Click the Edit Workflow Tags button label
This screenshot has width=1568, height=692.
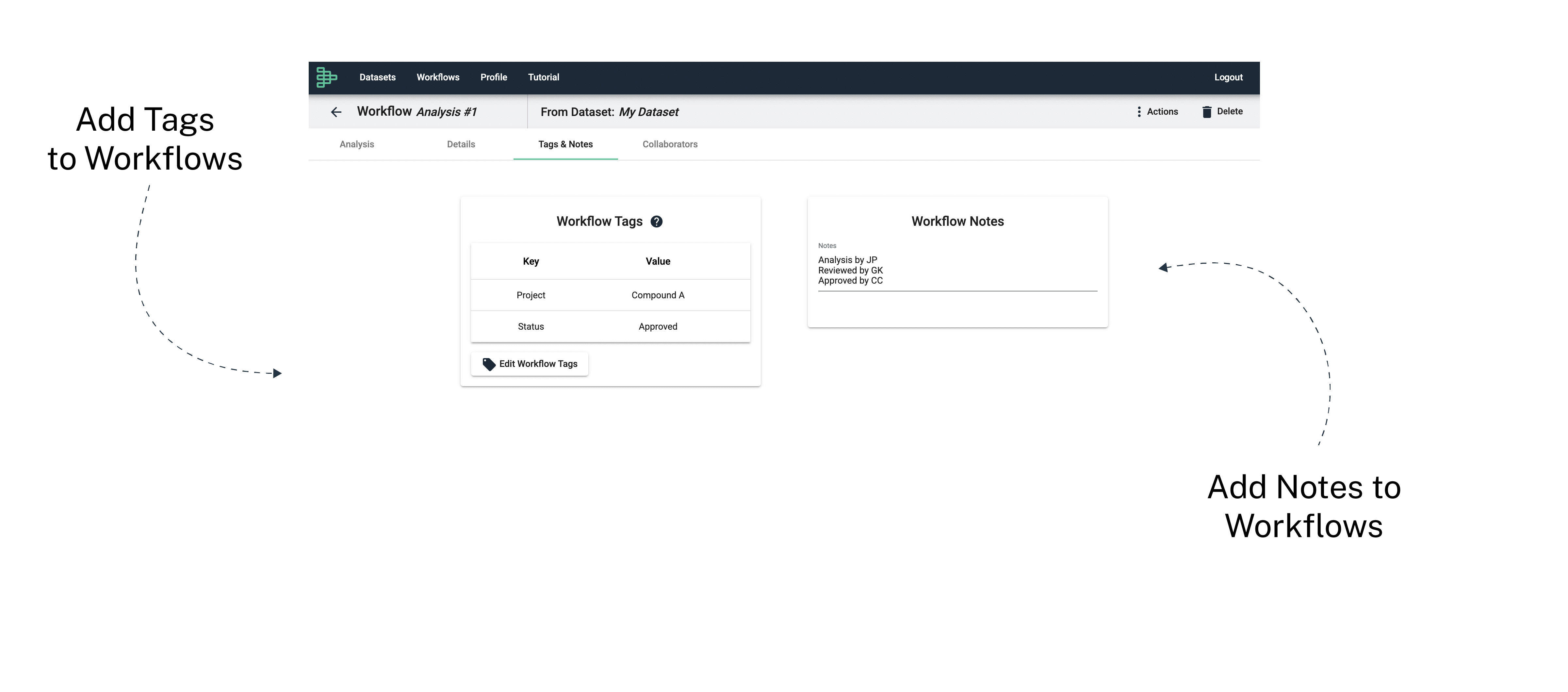point(538,364)
